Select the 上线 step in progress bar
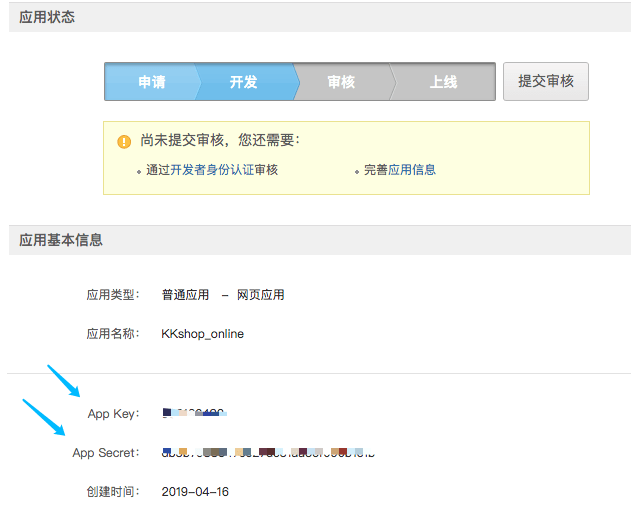This screenshot has width=631, height=512. tap(443, 82)
